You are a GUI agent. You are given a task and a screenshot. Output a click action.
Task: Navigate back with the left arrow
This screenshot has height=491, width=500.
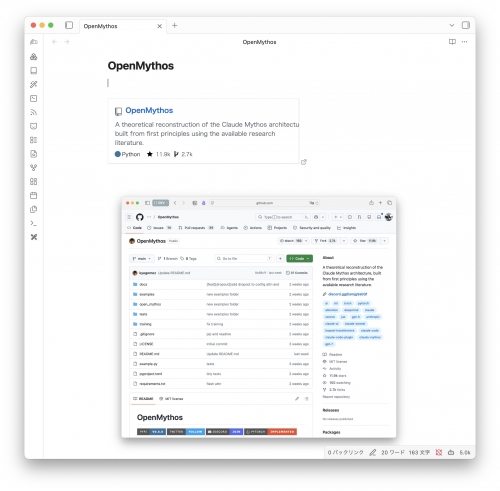55,42
